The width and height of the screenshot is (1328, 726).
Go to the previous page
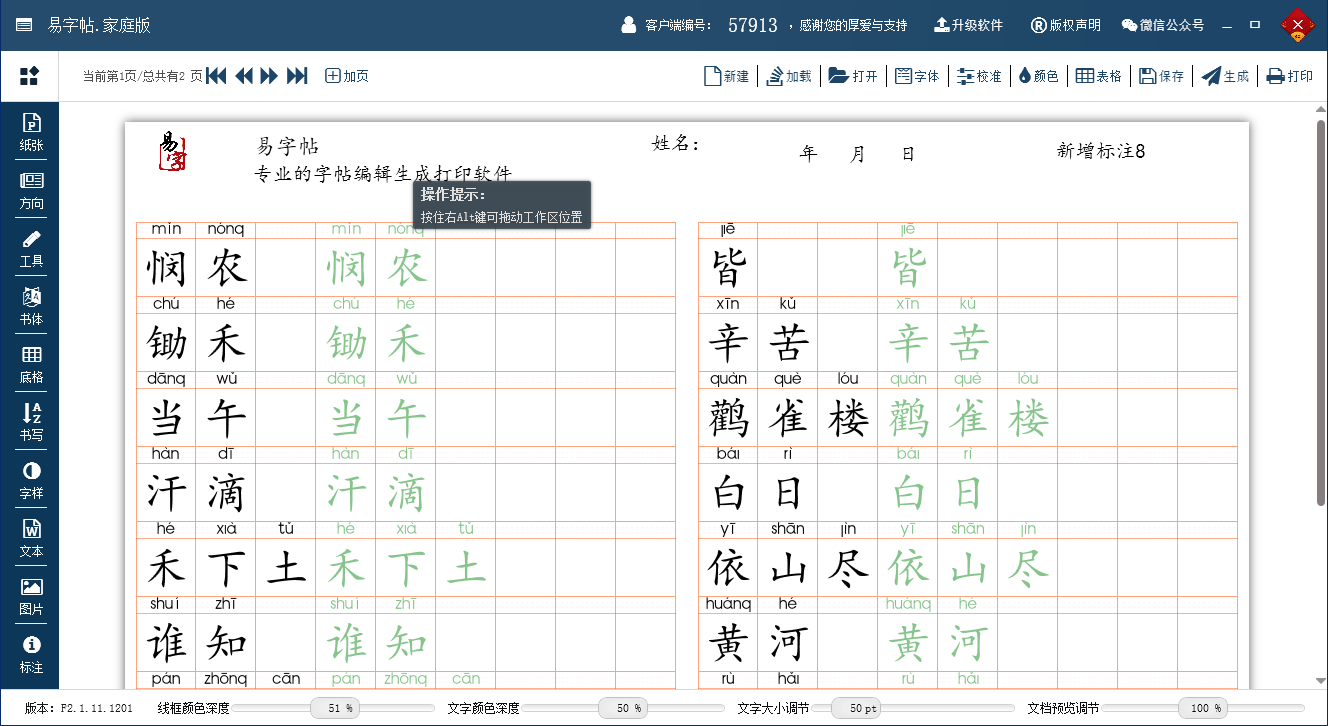pos(243,76)
